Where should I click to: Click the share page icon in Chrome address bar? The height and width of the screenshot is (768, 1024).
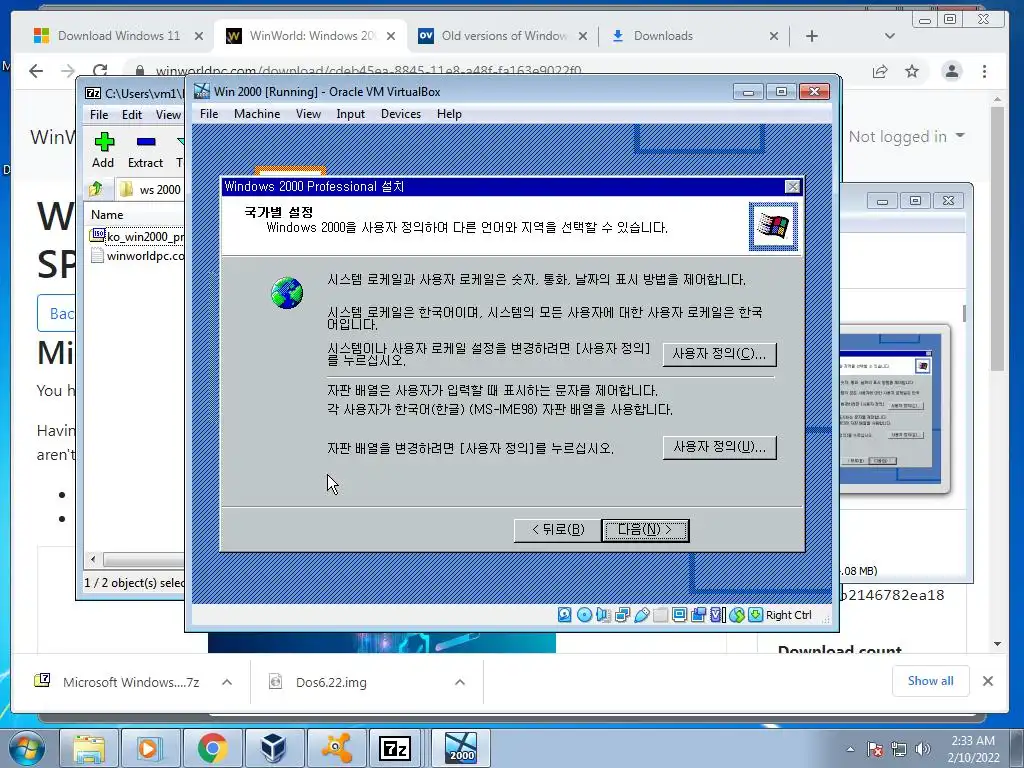tap(880, 71)
